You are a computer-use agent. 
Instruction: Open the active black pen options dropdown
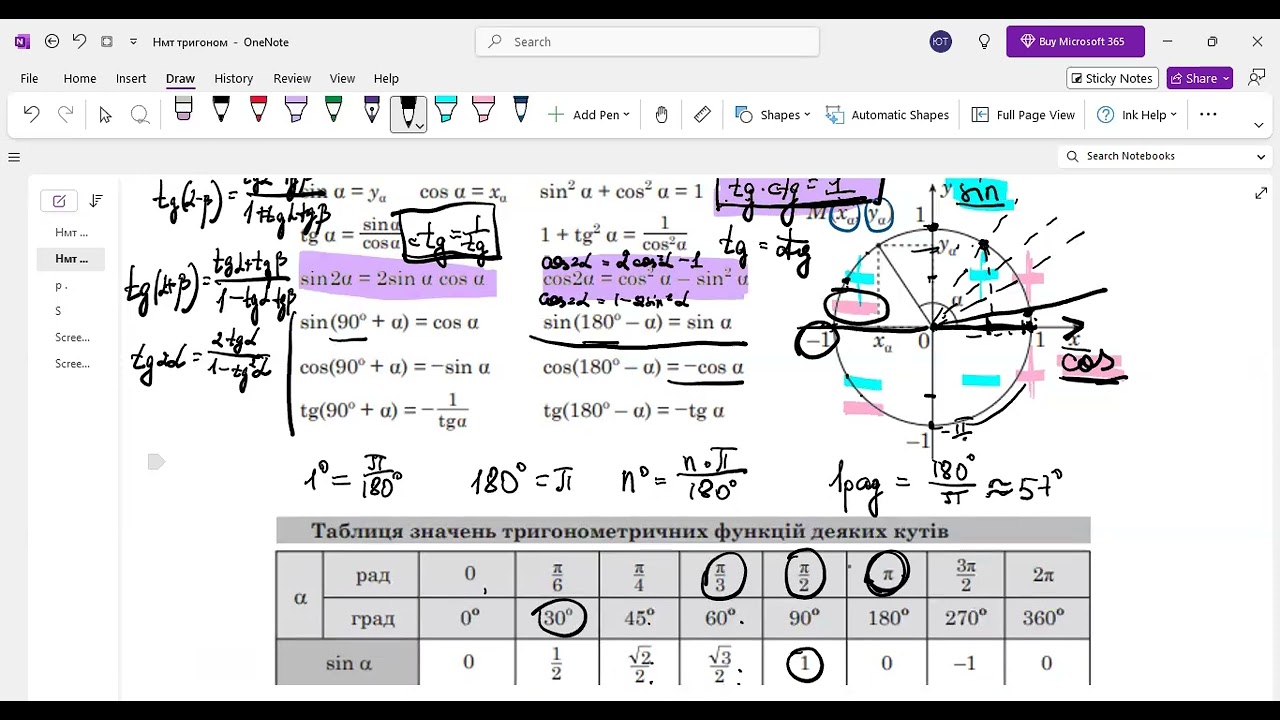419,125
